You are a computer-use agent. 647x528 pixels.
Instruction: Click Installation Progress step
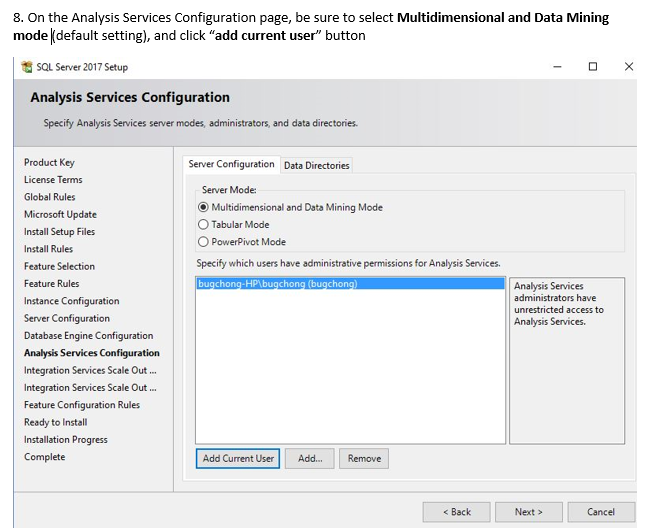(66, 440)
